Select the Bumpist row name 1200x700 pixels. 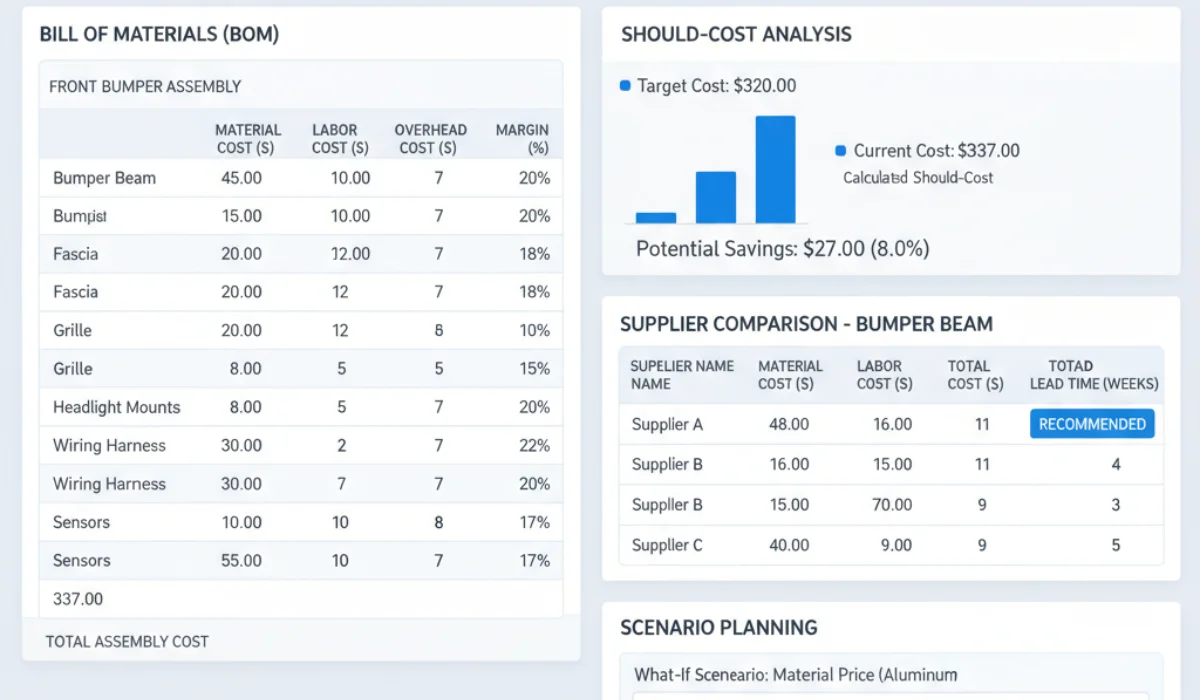(80, 216)
